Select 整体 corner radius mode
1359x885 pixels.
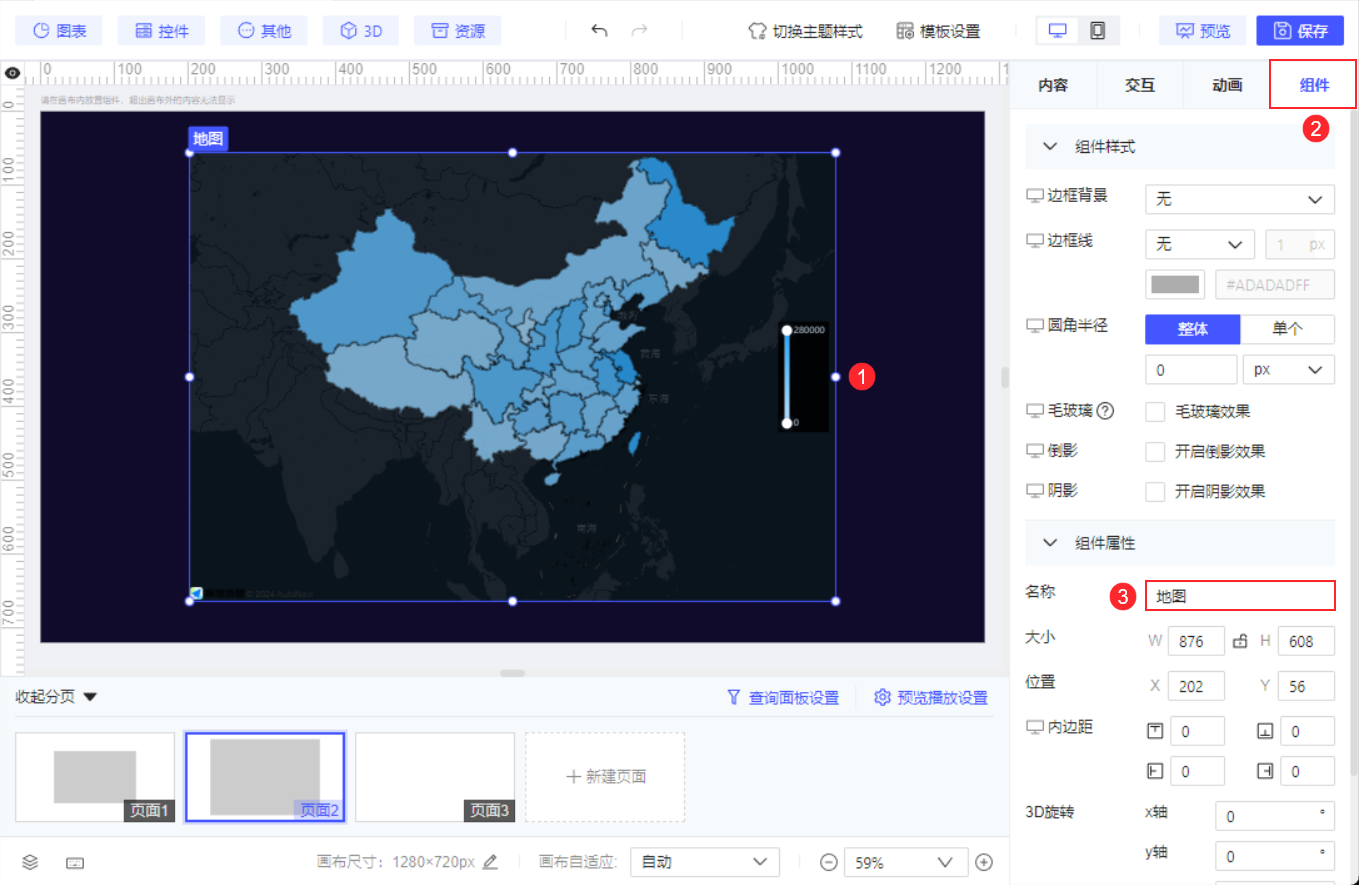pyautogui.click(x=1193, y=329)
